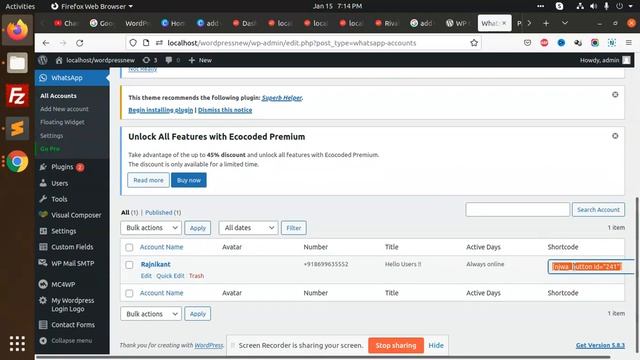Open Superb Helper plugin link
640x360 pixels.
(x=282, y=98)
